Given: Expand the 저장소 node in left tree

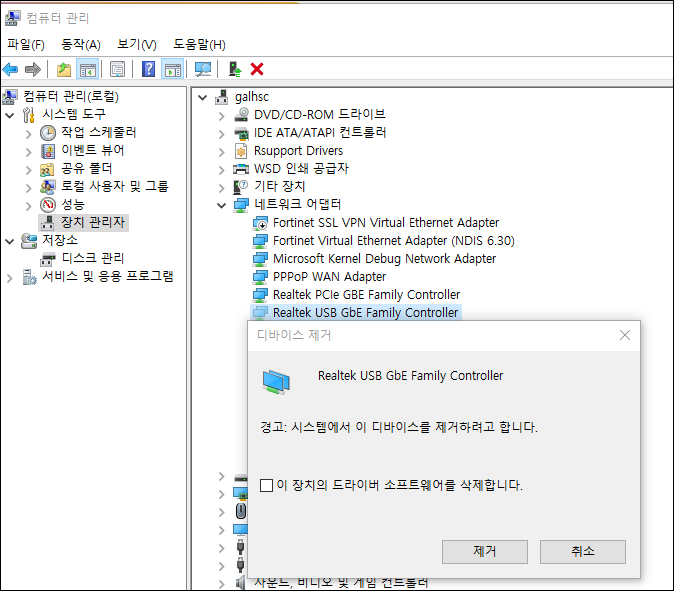Looking at the screenshot, I should point(10,241).
